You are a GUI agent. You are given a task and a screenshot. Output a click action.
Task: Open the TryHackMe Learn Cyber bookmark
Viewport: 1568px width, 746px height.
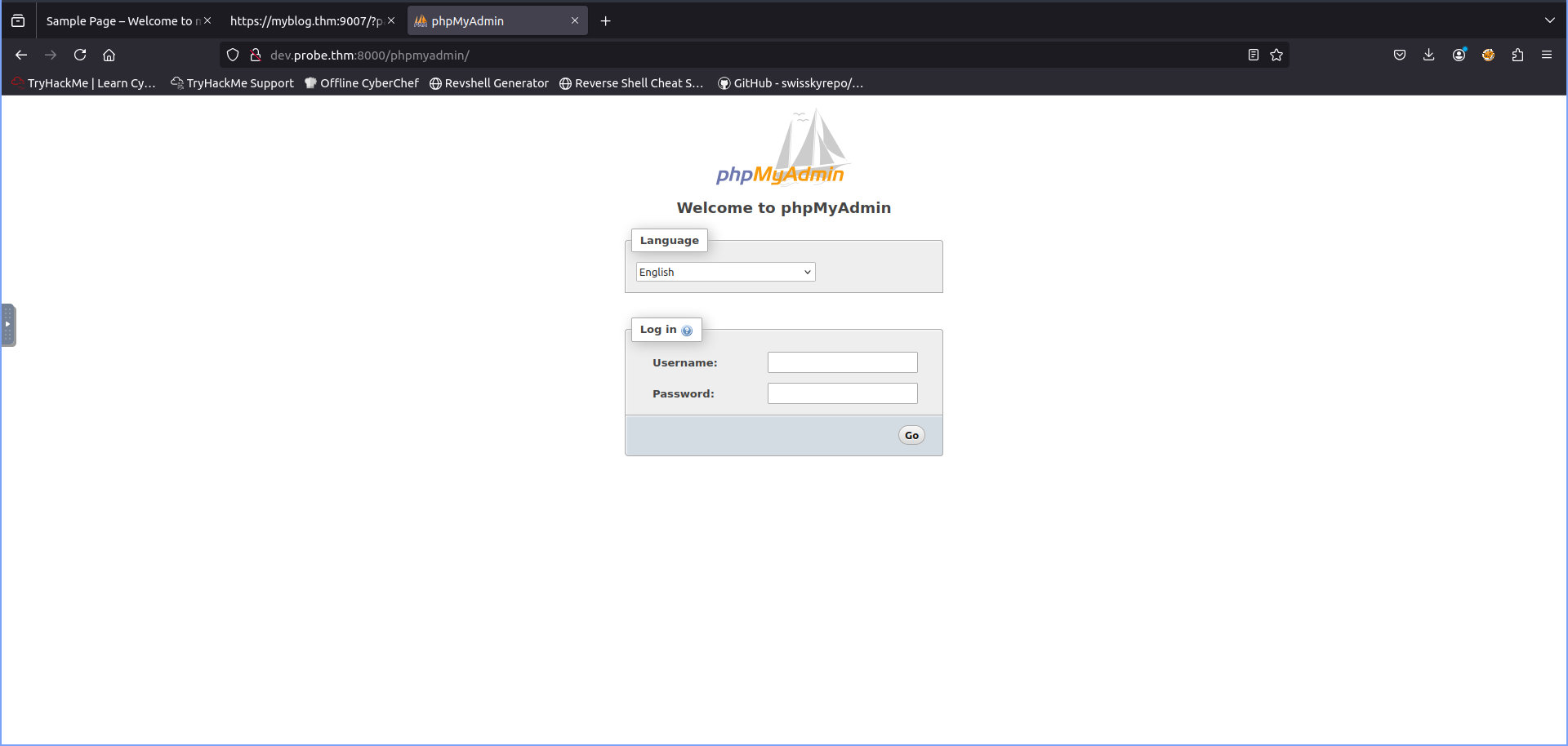coord(83,82)
